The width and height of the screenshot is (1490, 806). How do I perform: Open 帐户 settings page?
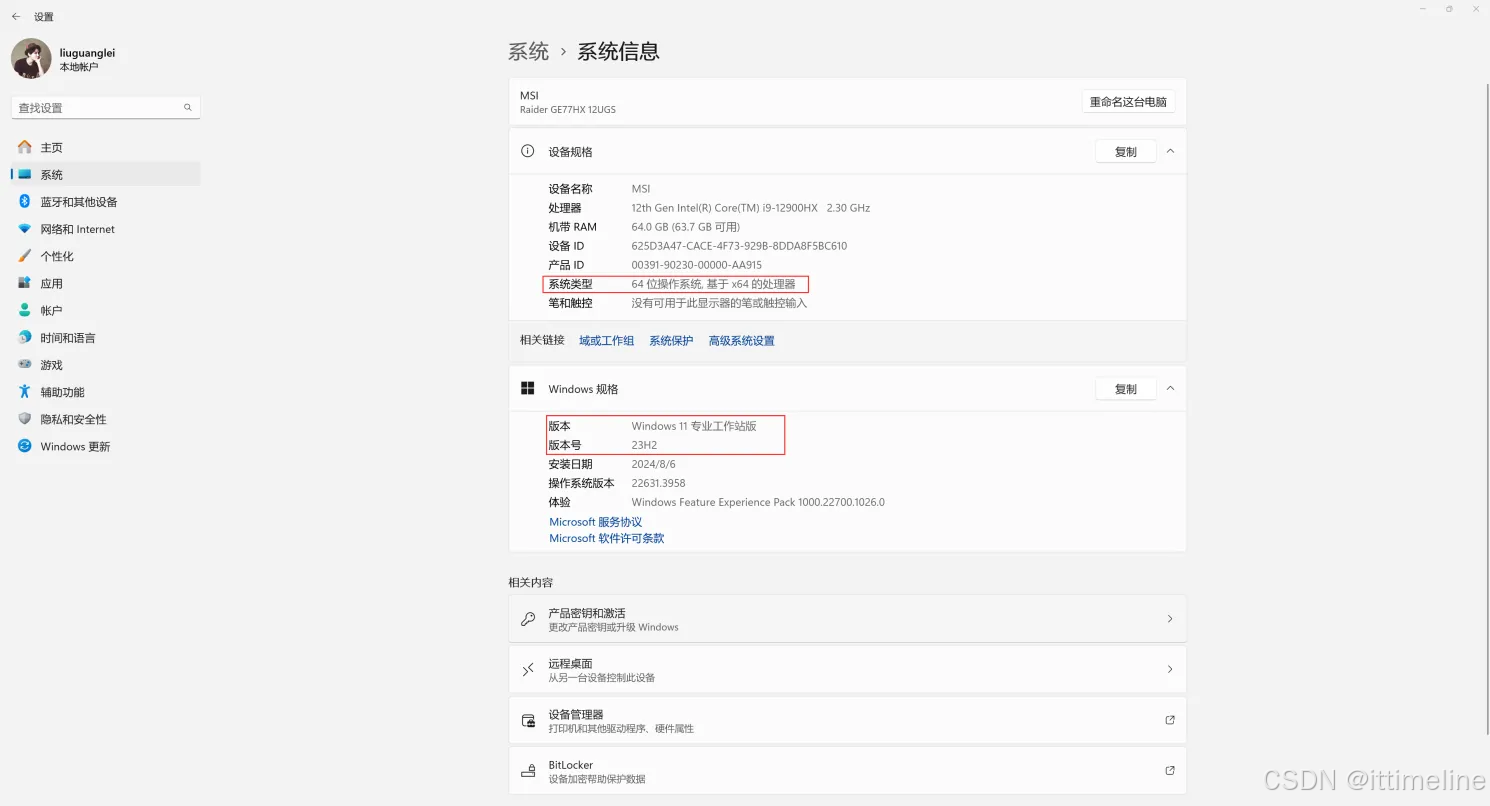(106, 310)
